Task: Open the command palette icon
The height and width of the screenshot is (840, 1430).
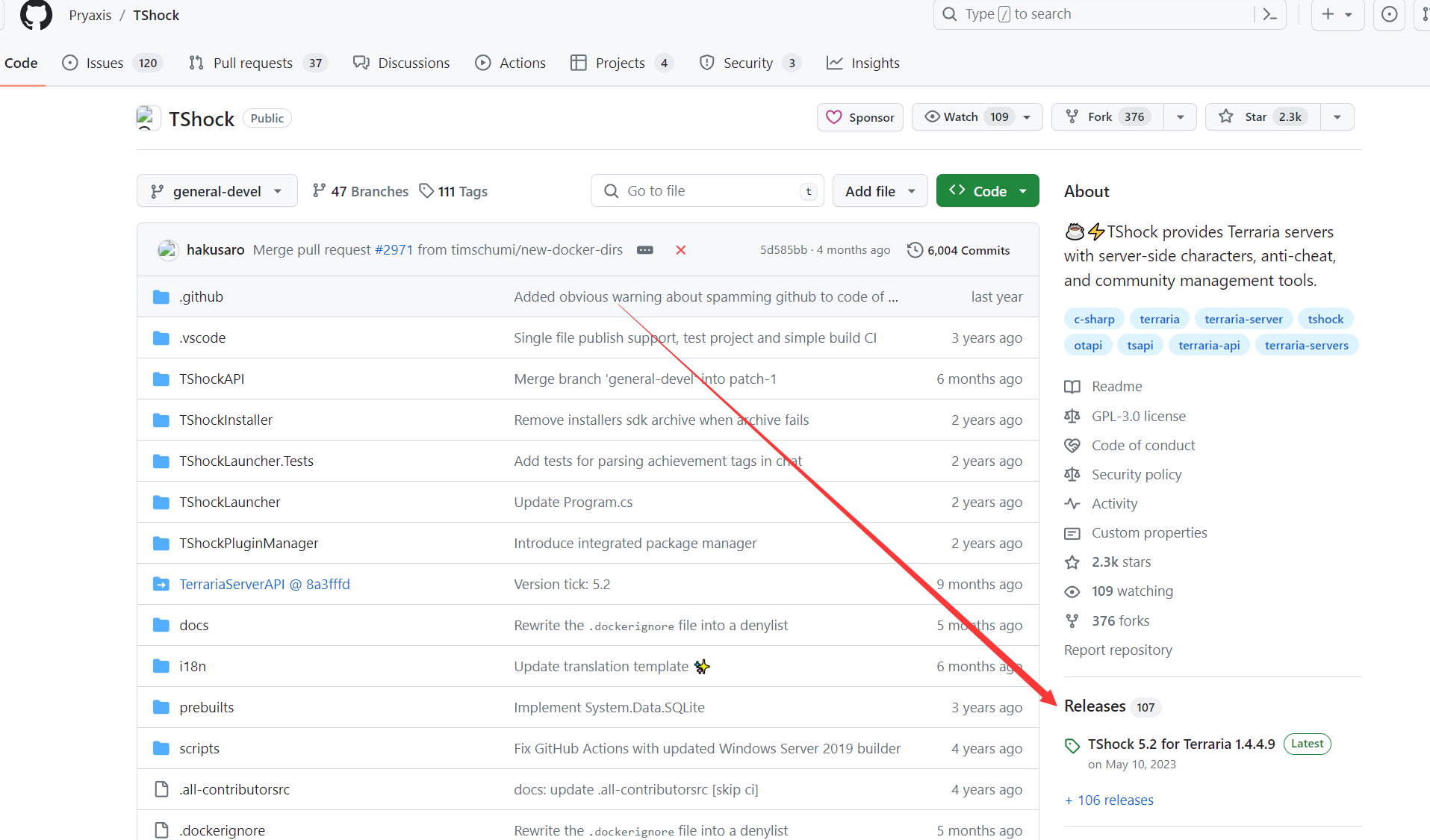Action: pyautogui.click(x=1269, y=14)
